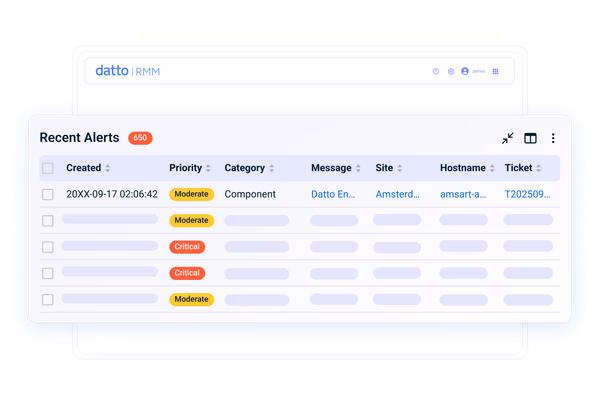Viewport: 600px width, 405px height.
Task: Open the amsart-a... hostname link
Action: 463,194
